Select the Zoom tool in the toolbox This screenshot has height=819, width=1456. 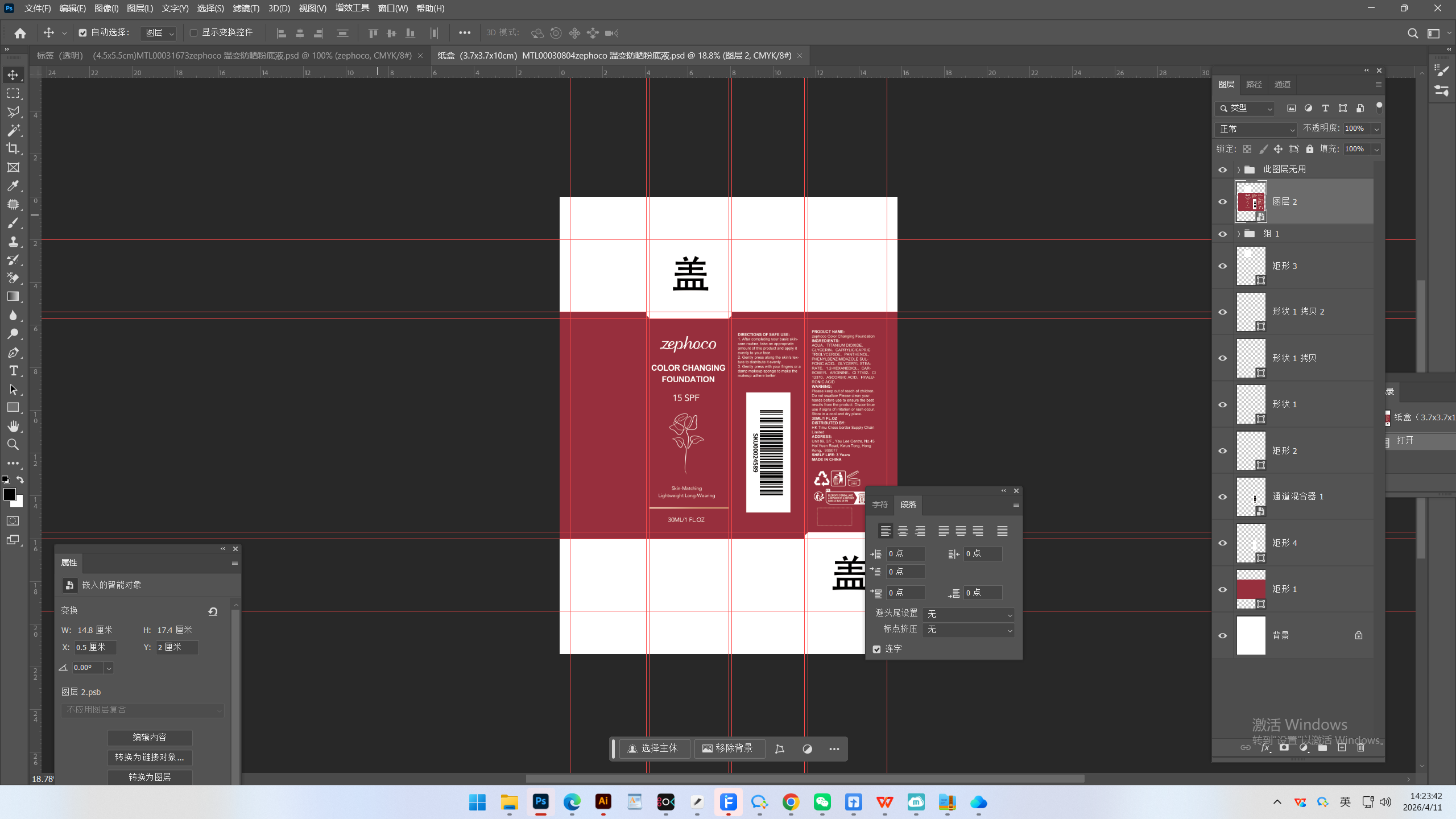tap(13, 444)
